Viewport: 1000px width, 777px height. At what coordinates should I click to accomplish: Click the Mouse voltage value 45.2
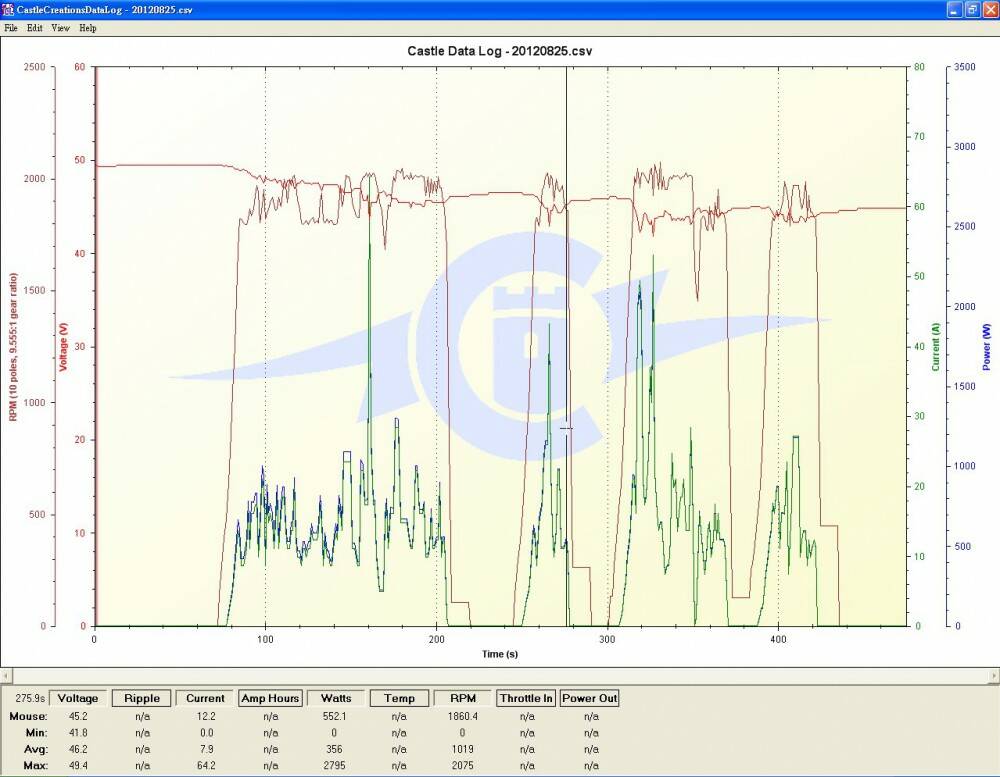coord(78,716)
